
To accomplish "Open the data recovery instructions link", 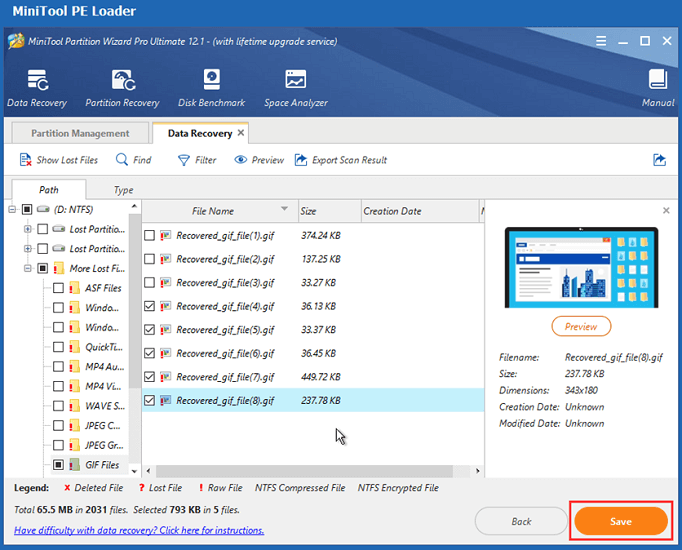I will click(139, 530).
